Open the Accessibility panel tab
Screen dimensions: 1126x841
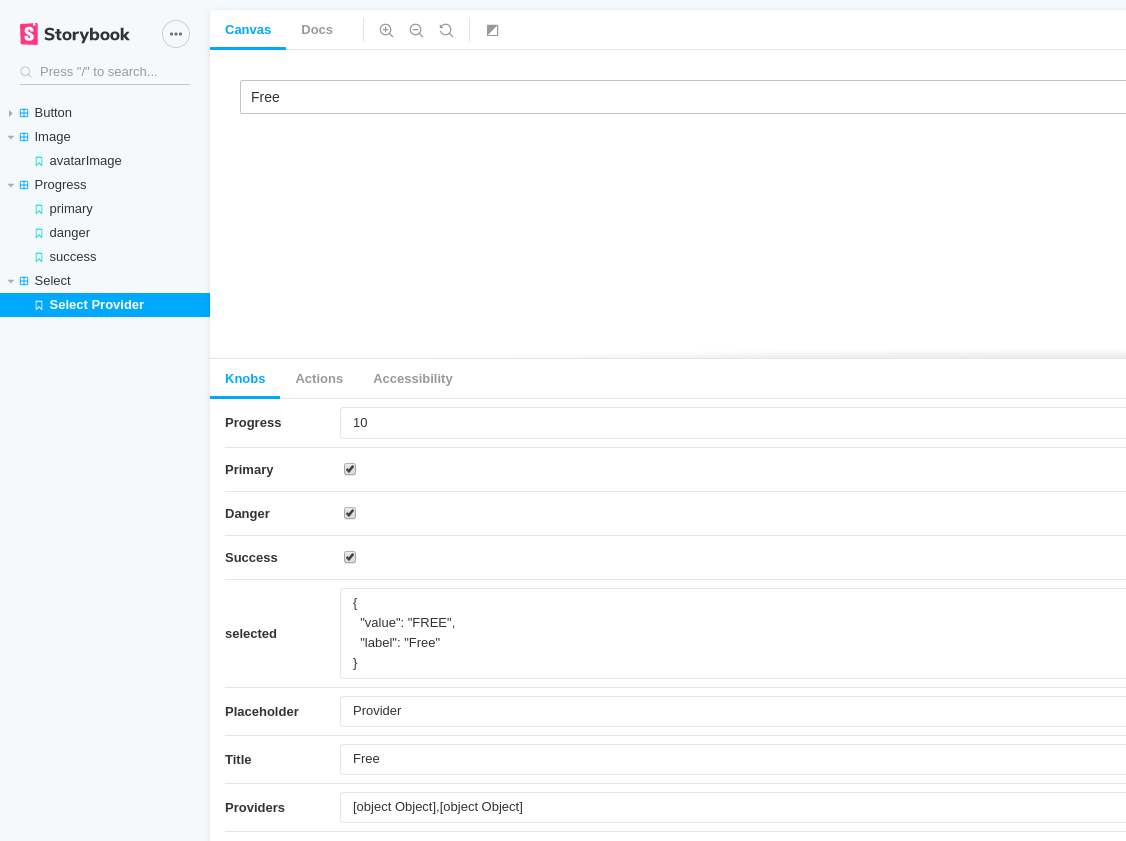tap(413, 378)
